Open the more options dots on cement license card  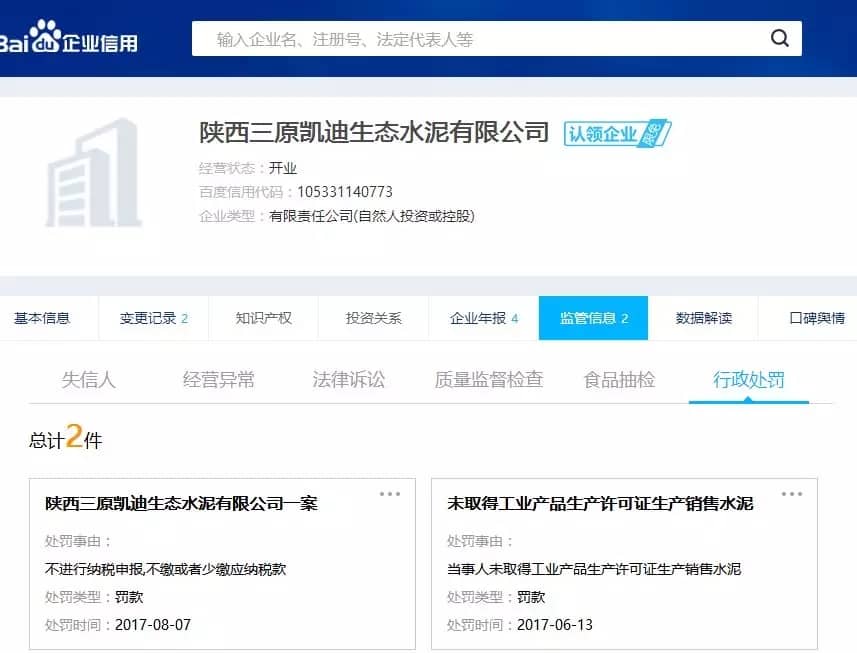[791, 494]
